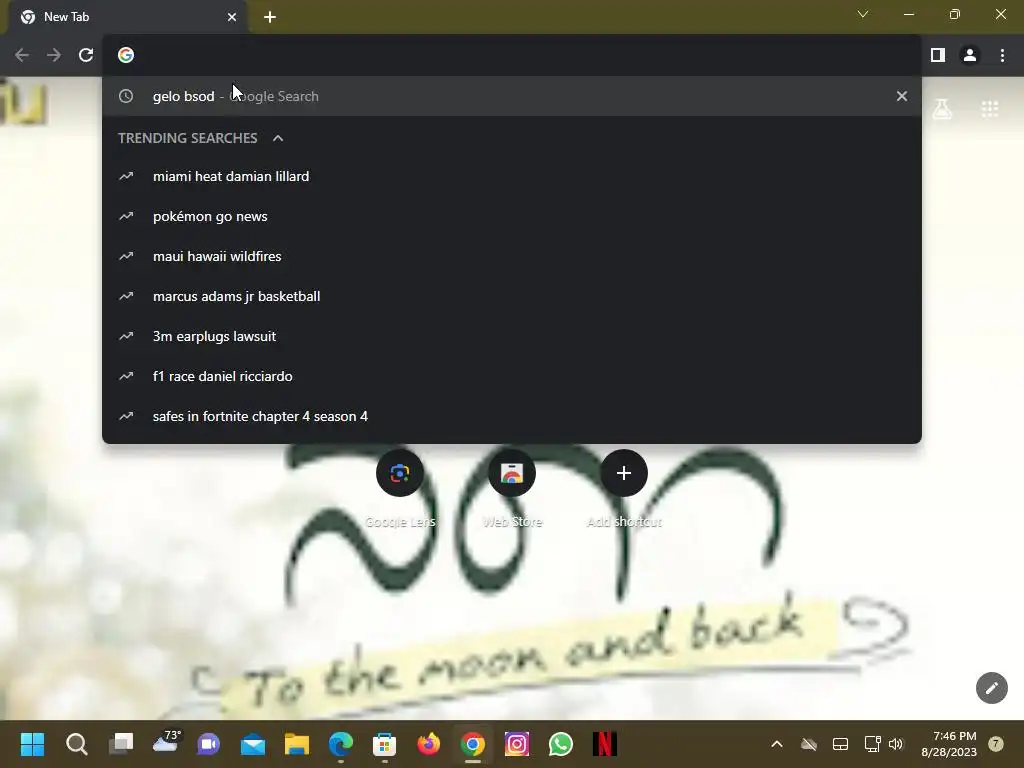
Task: Choose f1 race daniel ricciardo suggestion
Action: [x=512, y=376]
